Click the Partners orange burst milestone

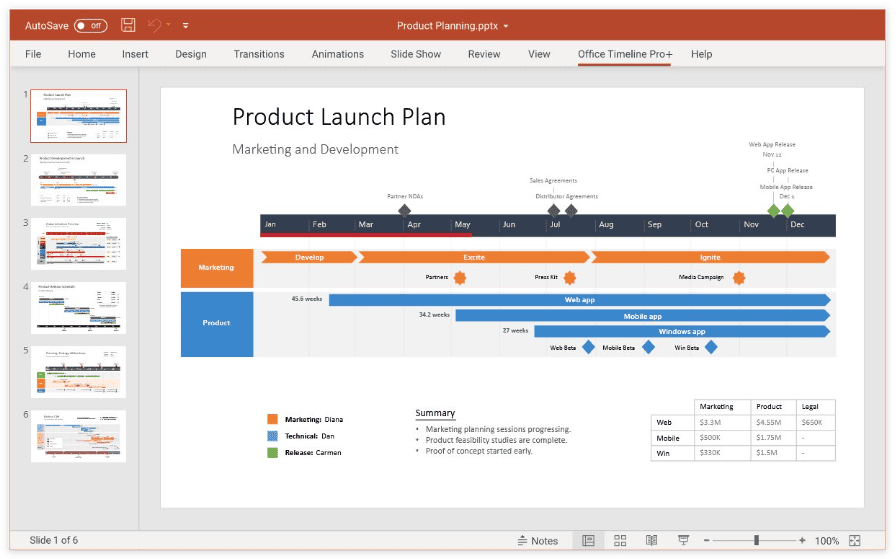pyautogui.click(x=460, y=278)
